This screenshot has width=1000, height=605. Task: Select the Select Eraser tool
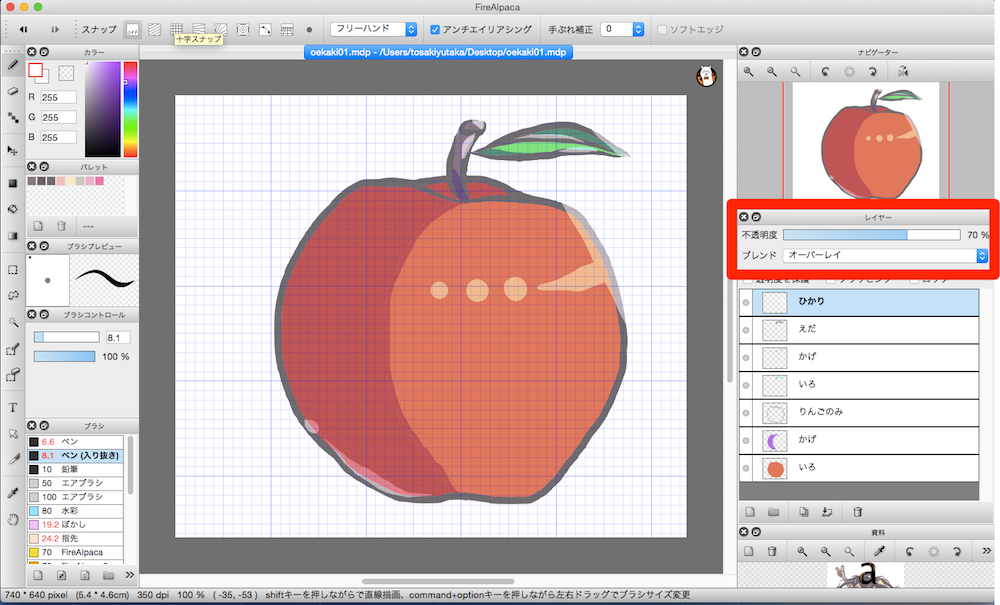pyautogui.click(x=13, y=375)
